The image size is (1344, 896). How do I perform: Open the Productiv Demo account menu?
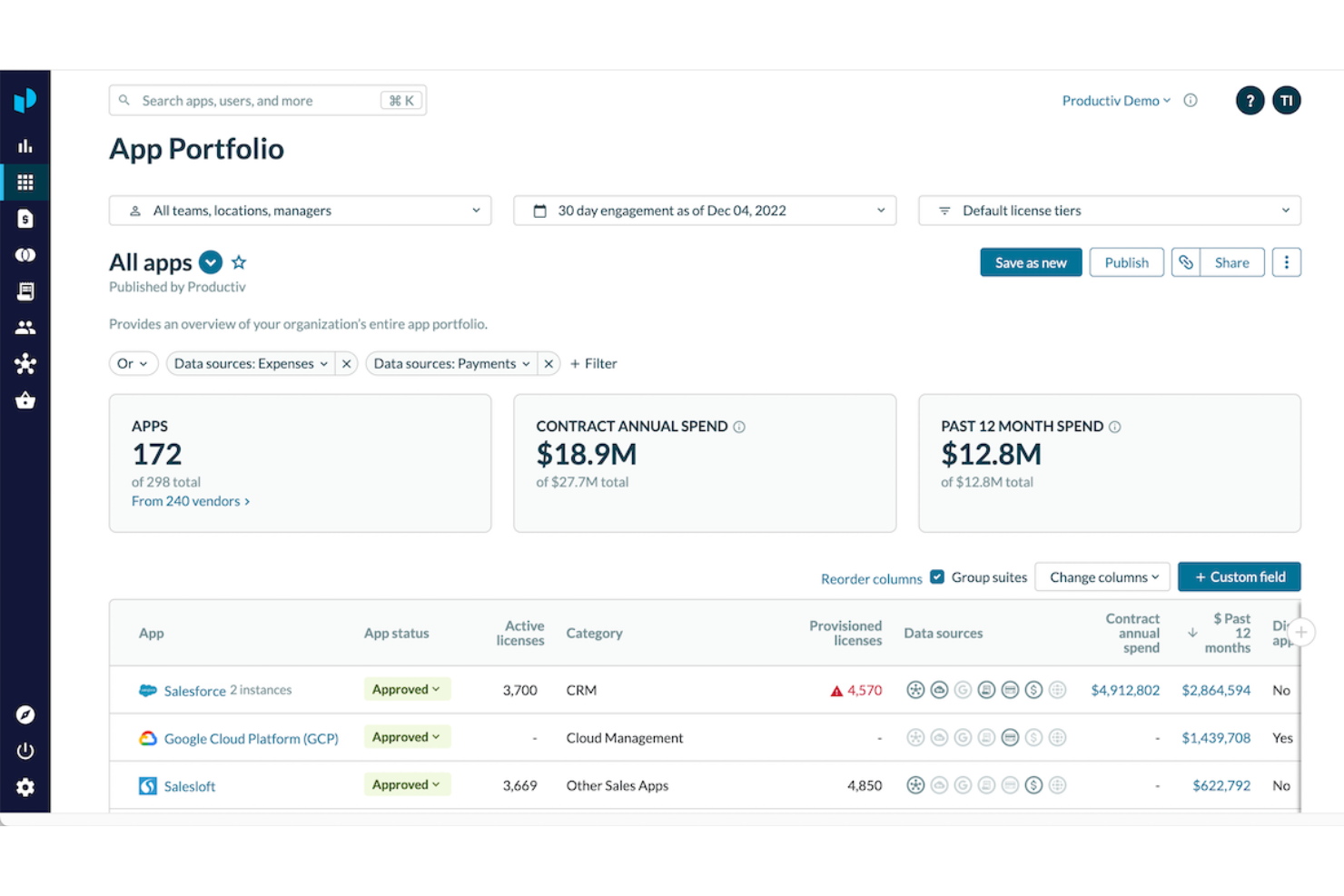[1115, 100]
